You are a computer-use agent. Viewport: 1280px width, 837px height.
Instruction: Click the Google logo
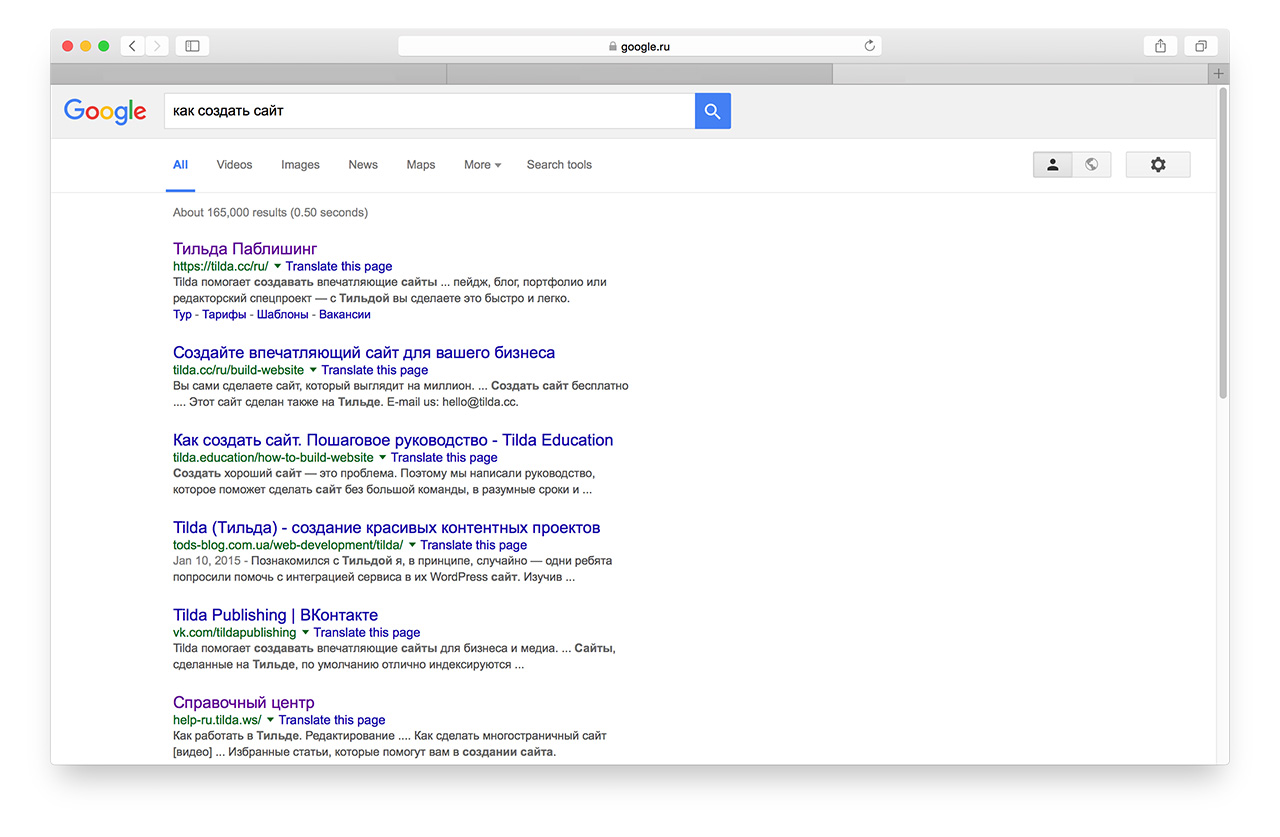[x=105, y=111]
